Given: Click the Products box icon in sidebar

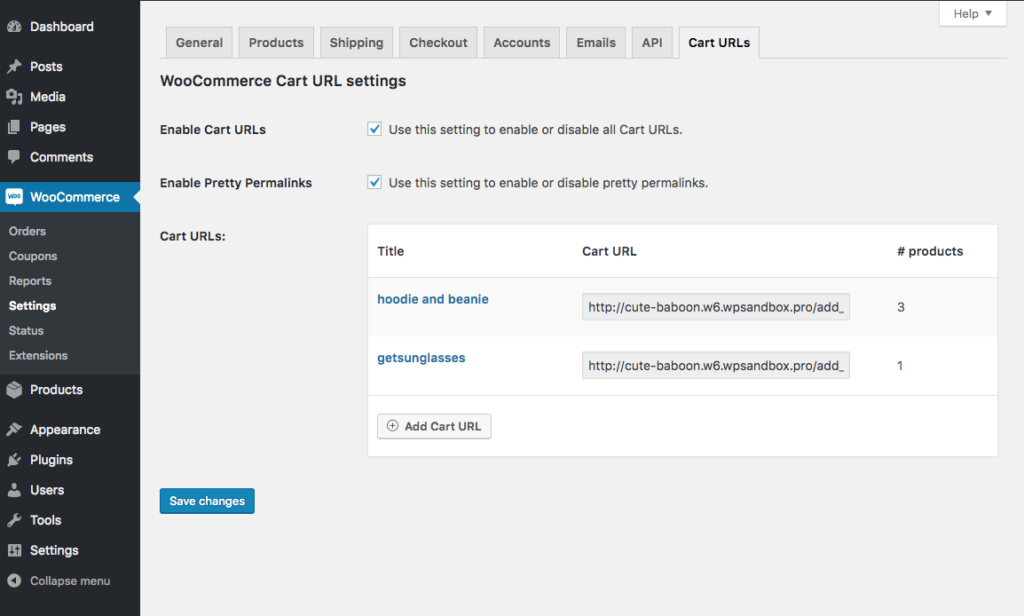Looking at the screenshot, I should coord(14,390).
